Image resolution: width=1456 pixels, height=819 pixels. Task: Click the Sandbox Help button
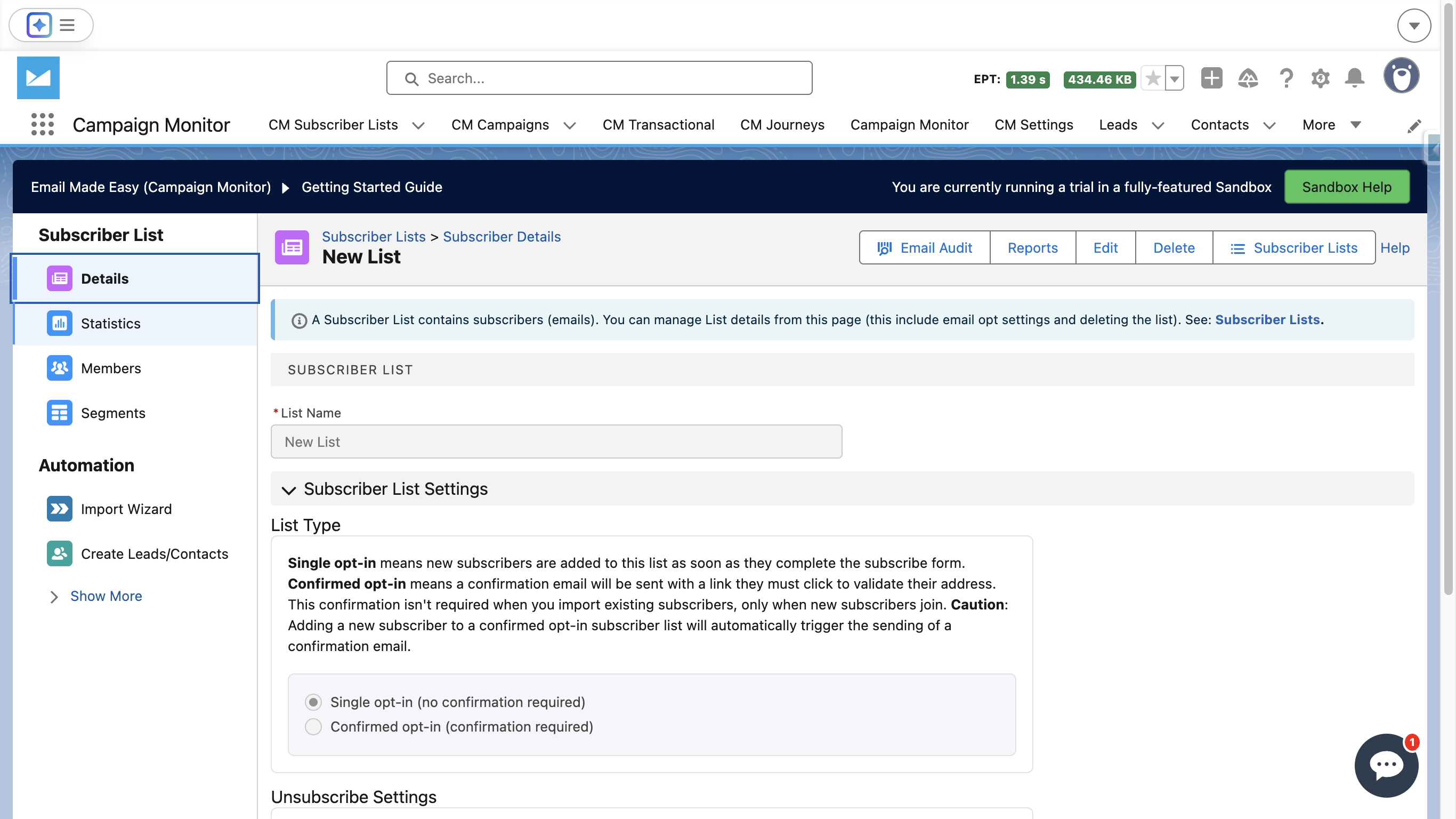click(1346, 187)
